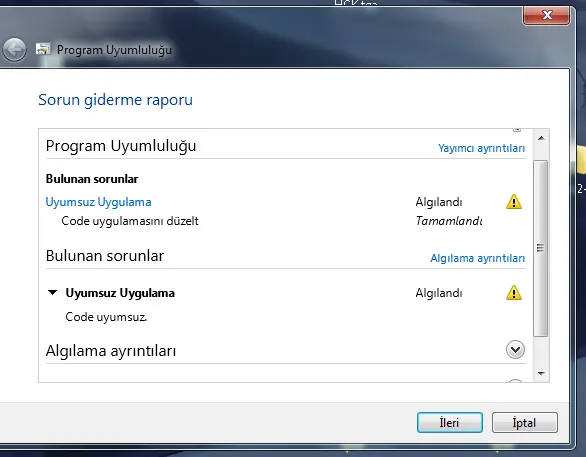Select the text 'Code uygulamasını düzelt'
The width and height of the screenshot is (586, 457).
[x=130, y=221]
